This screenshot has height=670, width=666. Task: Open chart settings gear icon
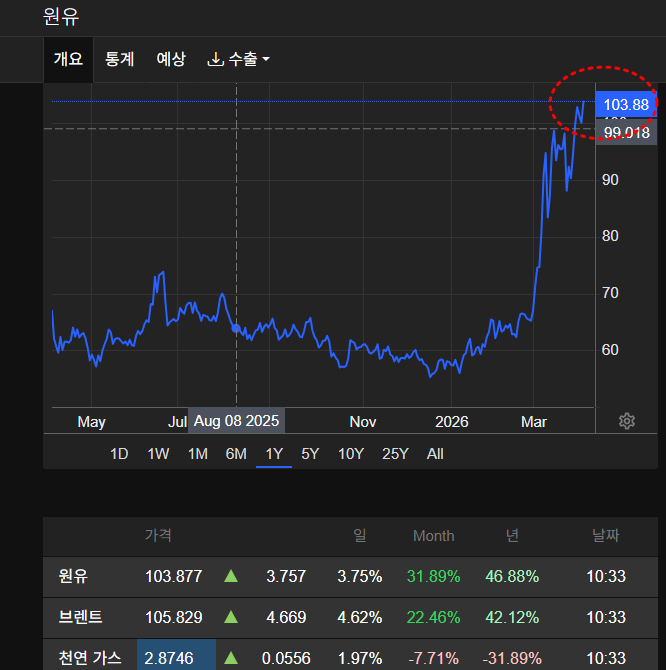627,421
